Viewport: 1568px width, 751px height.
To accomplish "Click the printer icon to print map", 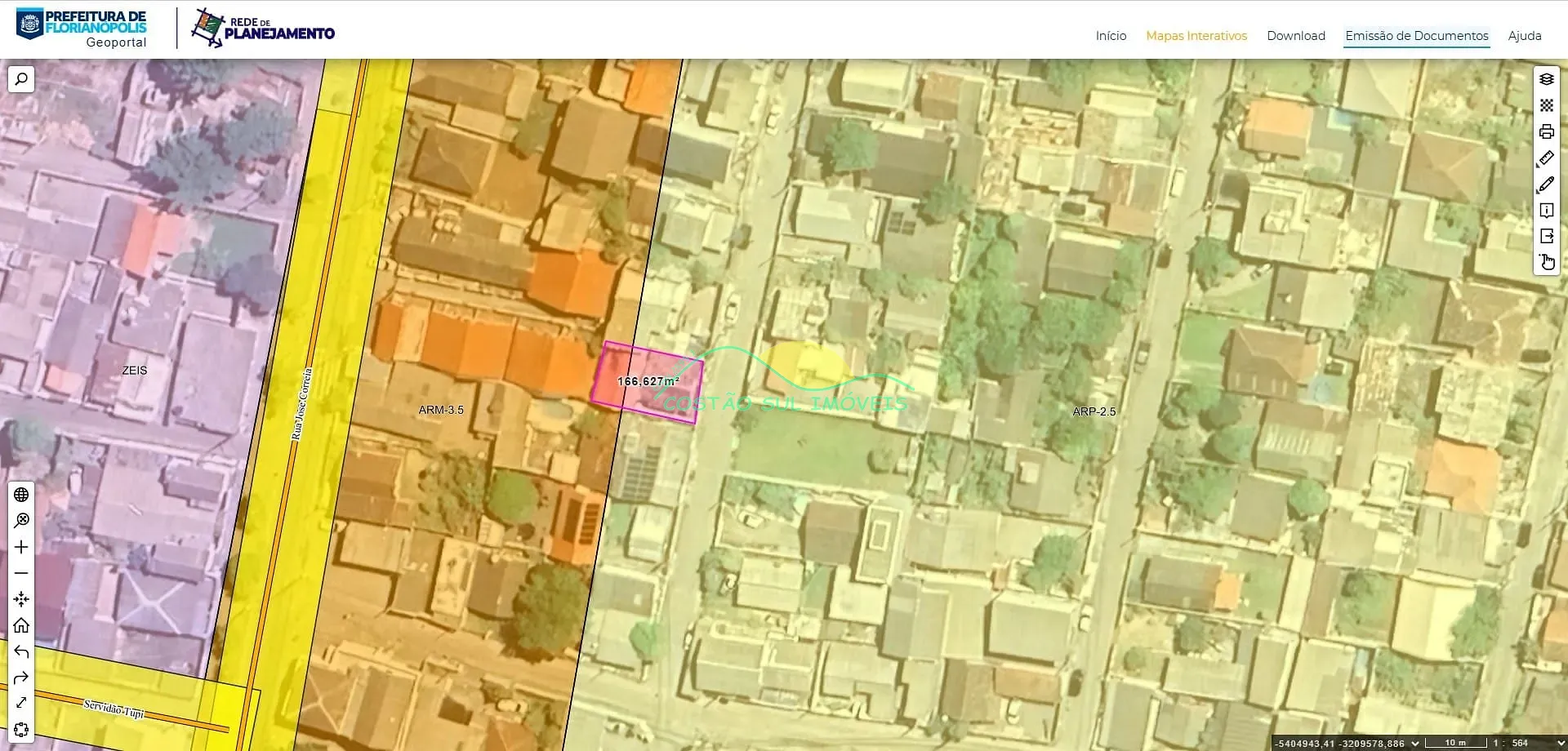I will point(1546,131).
